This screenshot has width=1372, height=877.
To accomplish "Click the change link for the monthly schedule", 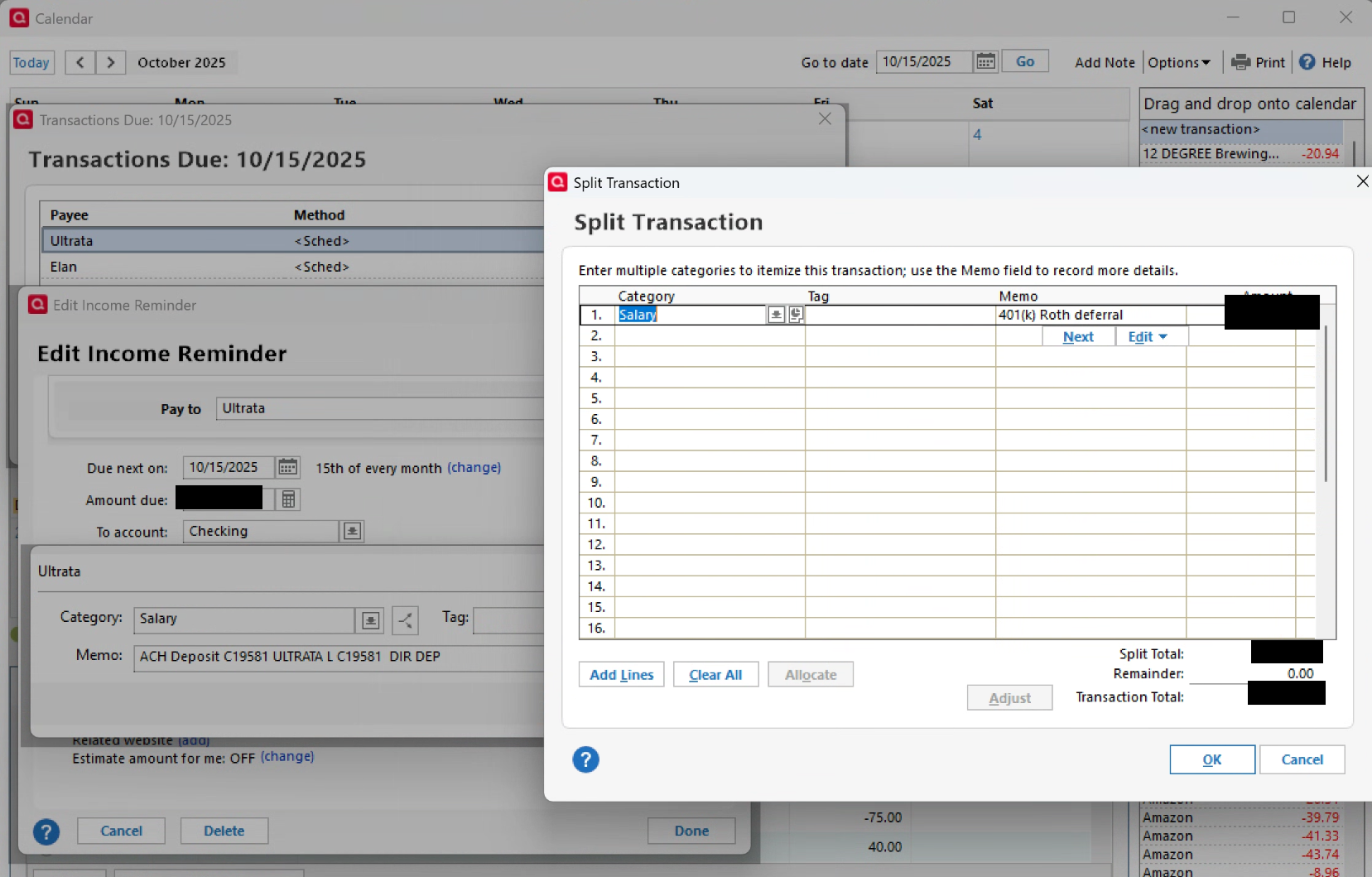I will click(474, 468).
